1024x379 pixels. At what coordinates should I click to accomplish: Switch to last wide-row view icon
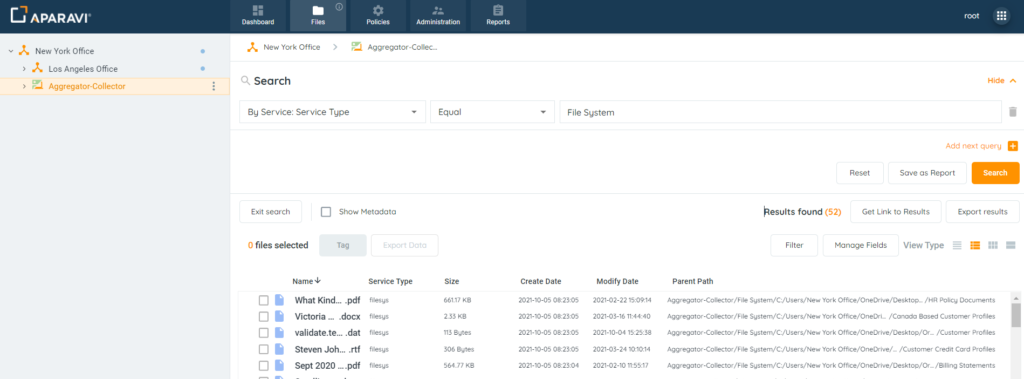coord(1010,245)
